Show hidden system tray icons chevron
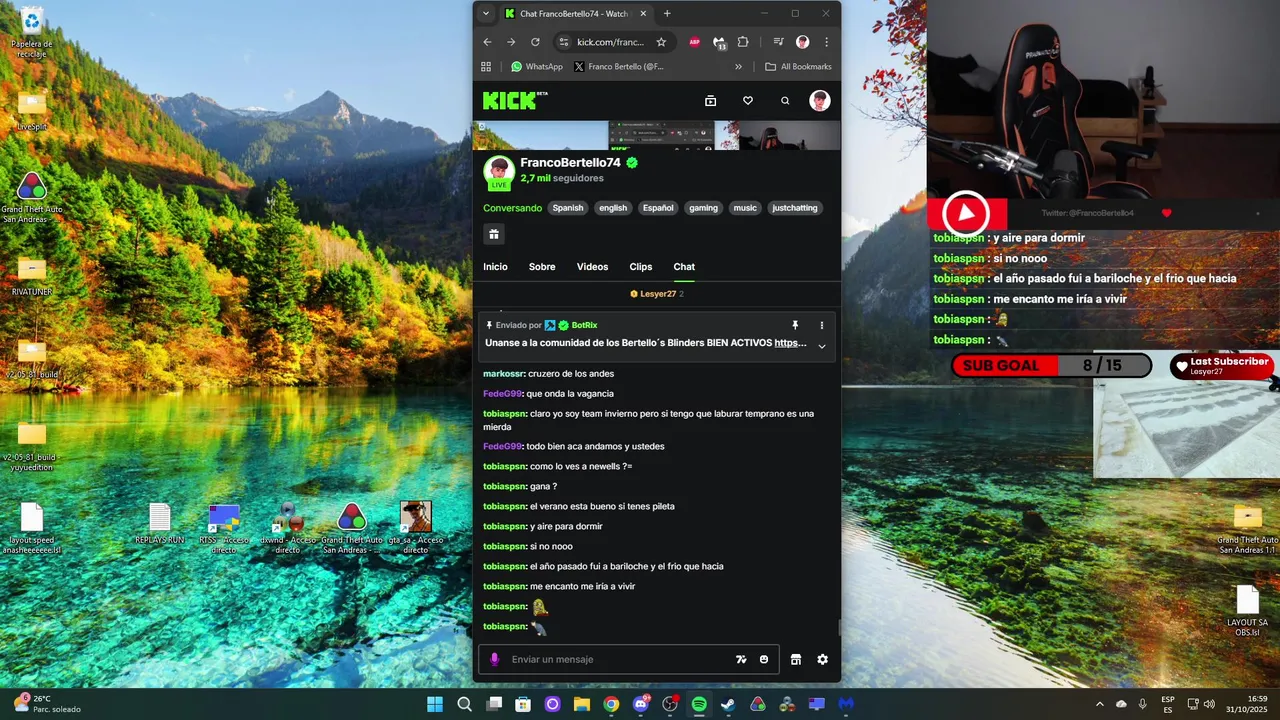The width and height of the screenshot is (1280, 720). [1100, 704]
